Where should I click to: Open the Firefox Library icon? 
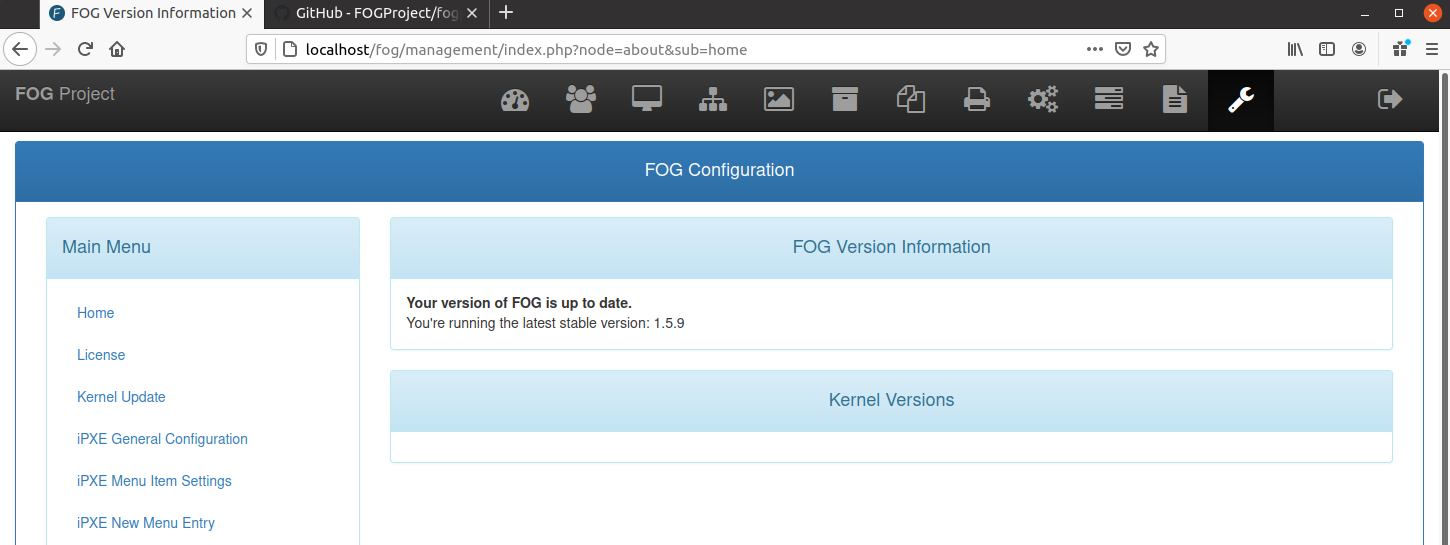coord(1295,49)
